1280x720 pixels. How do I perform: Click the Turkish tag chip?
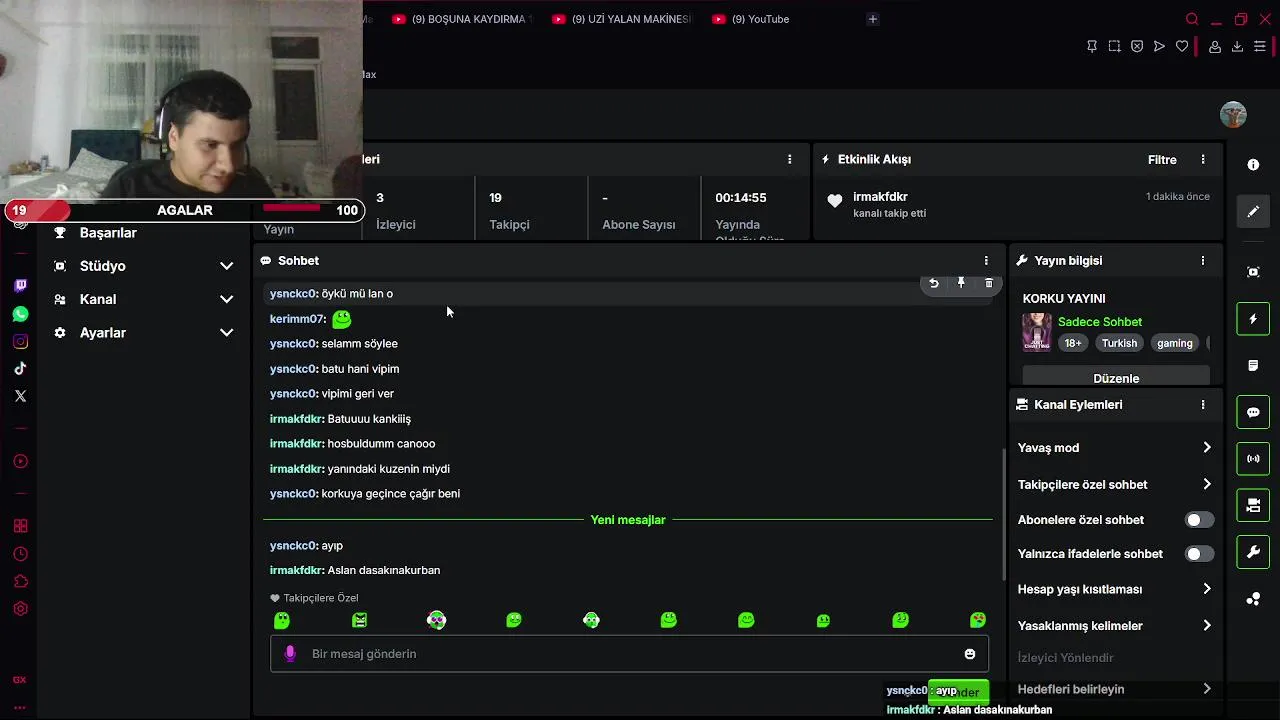tap(1119, 343)
